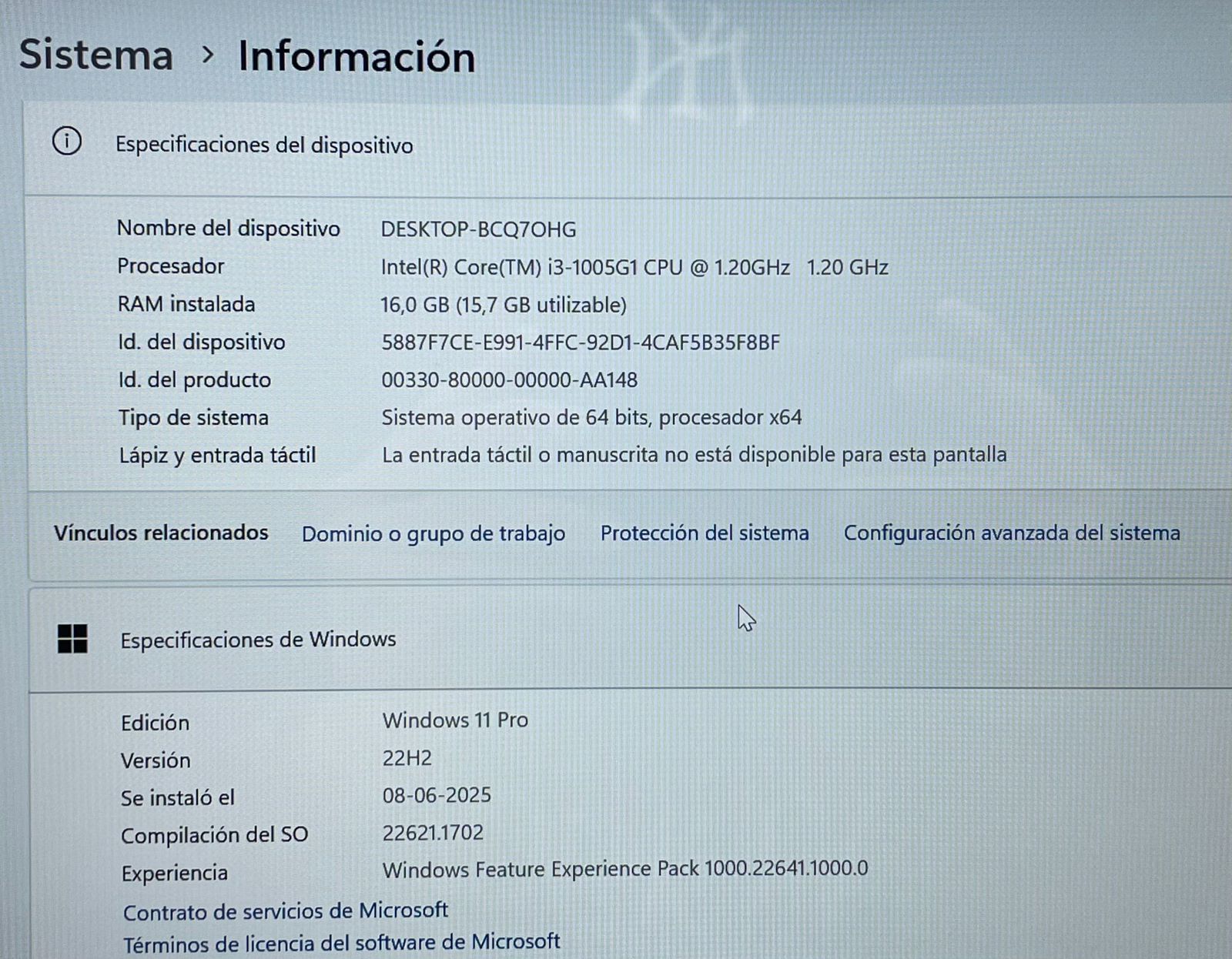The height and width of the screenshot is (959, 1232).
Task: Click the breadcrumb chevron after Sistema
Action: 206,55
